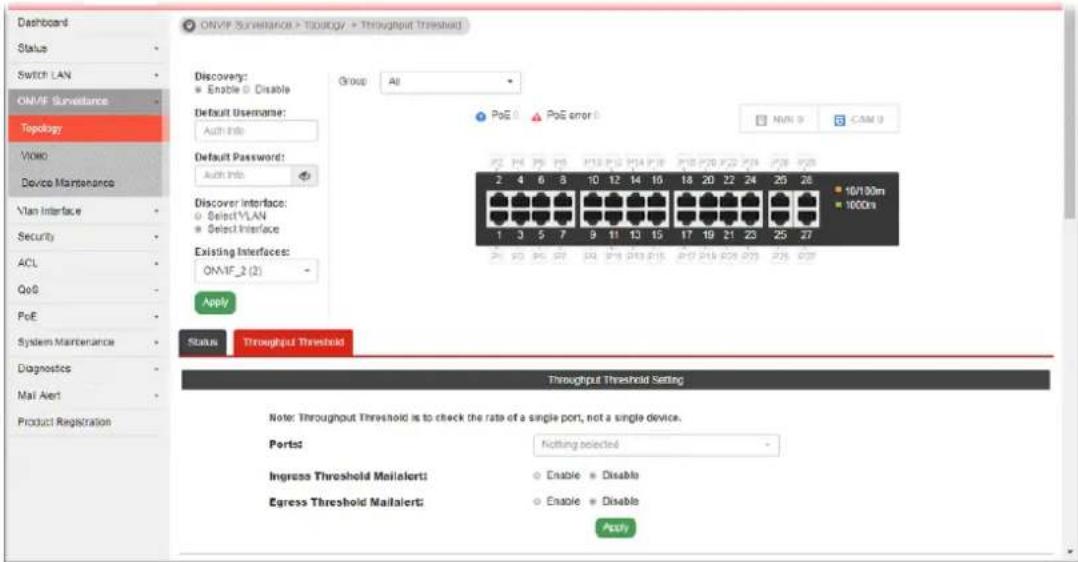Expand ACL sidebar menu

(x=86, y=263)
